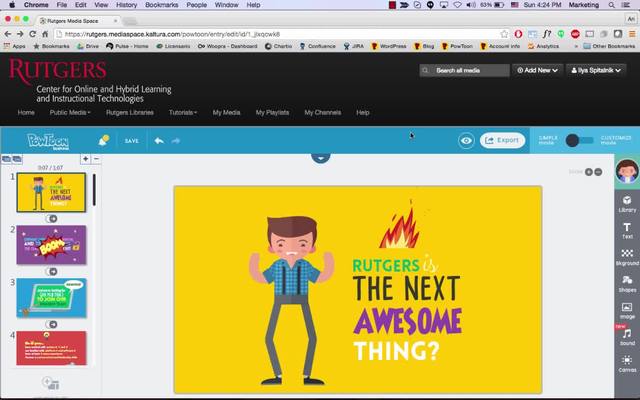Image resolution: width=640 pixels, height=400 pixels.
Task: Open the PowToon bookmark
Action: [458, 46]
